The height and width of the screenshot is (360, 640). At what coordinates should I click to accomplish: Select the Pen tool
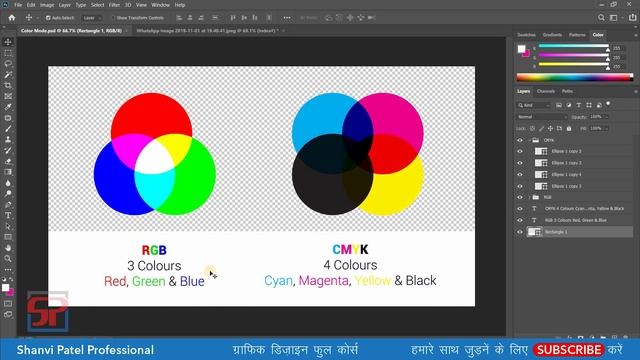tap(8, 204)
